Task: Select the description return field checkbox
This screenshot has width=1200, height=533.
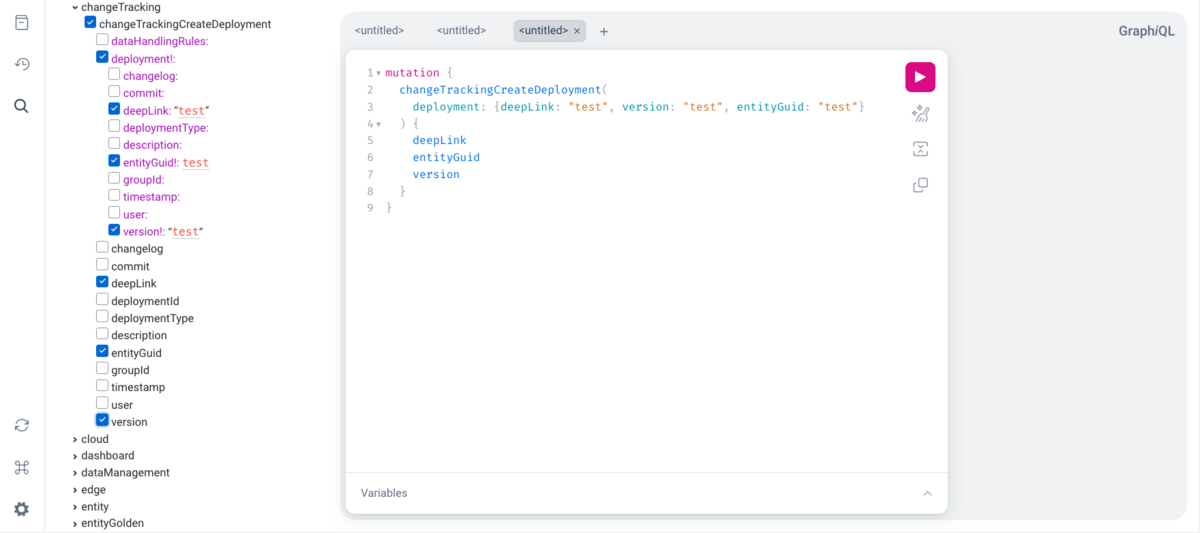Action: point(102,333)
